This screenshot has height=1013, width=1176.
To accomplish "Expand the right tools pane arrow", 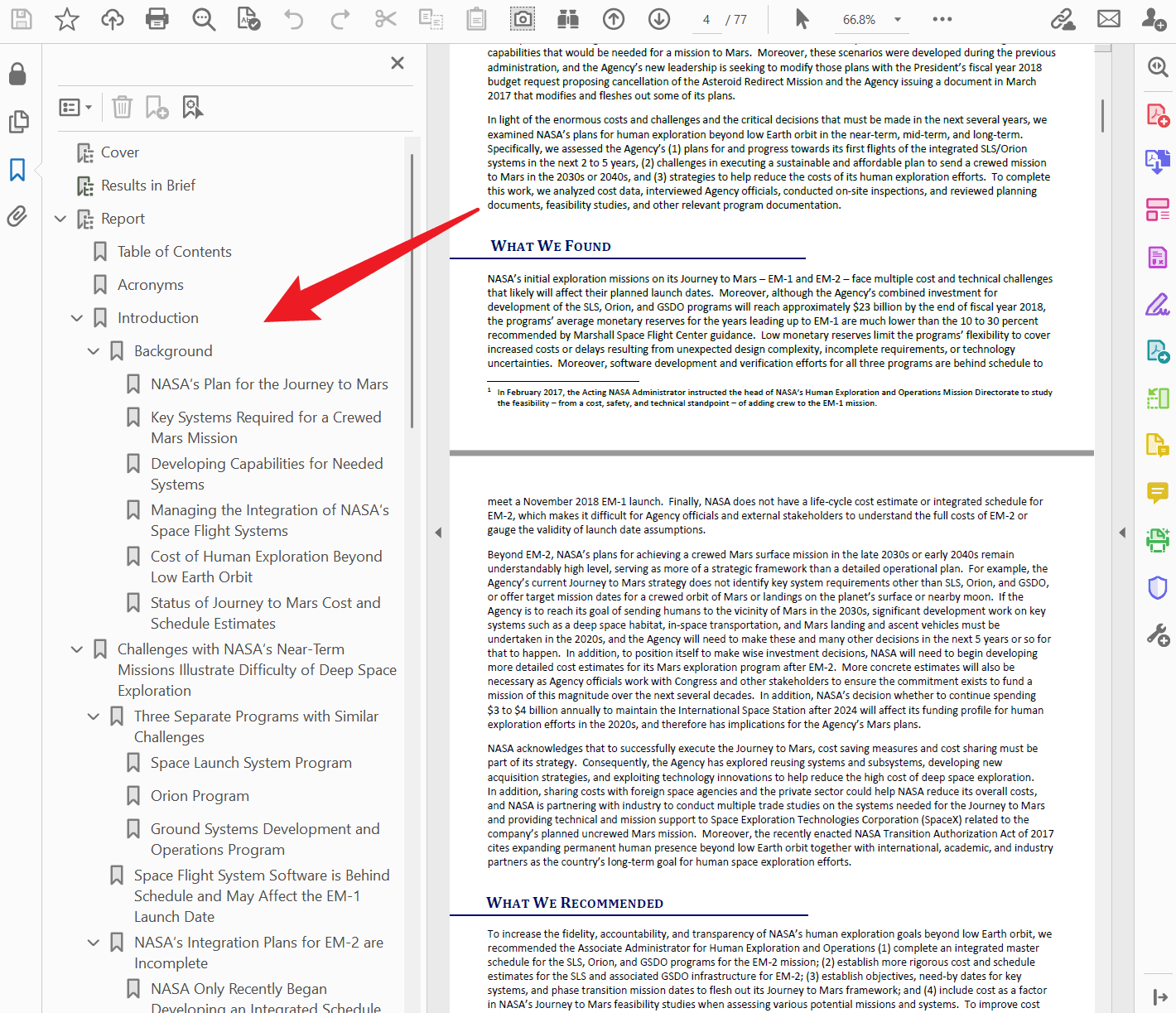I will click(1122, 533).
